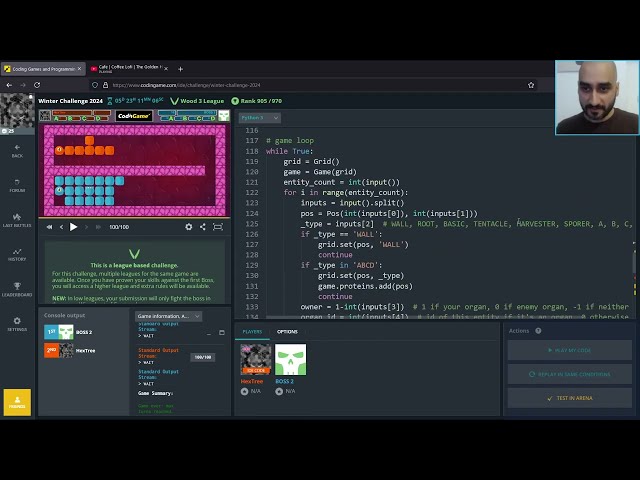Open the History sidebar item
The image size is (640, 480).
click(x=17, y=255)
